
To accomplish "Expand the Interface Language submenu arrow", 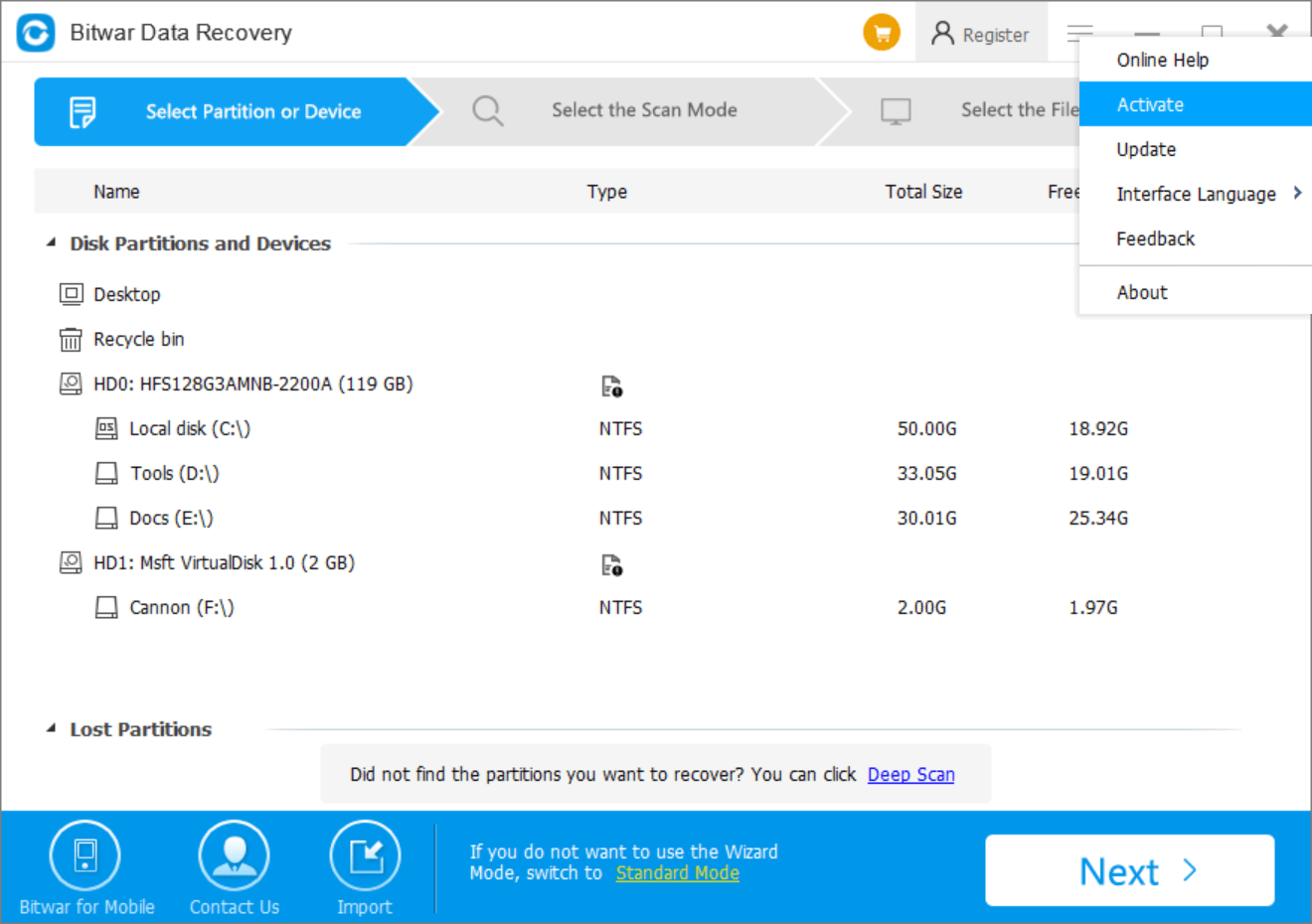I will (x=1297, y=193).
